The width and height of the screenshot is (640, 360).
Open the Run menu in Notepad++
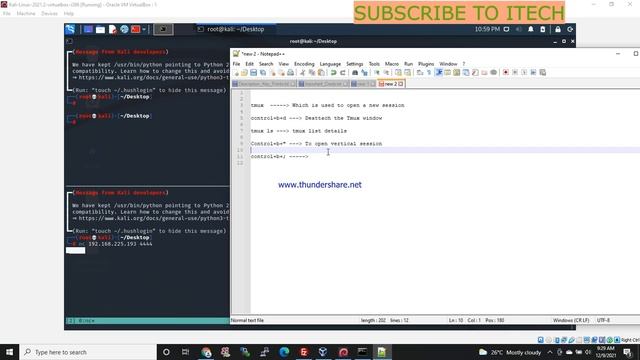[x=408, y=64]
